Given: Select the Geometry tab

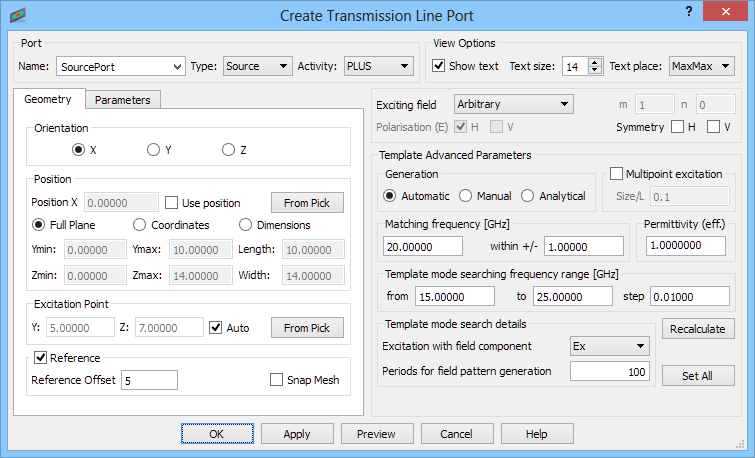Looking at the screenshot, I should point(48,99).
